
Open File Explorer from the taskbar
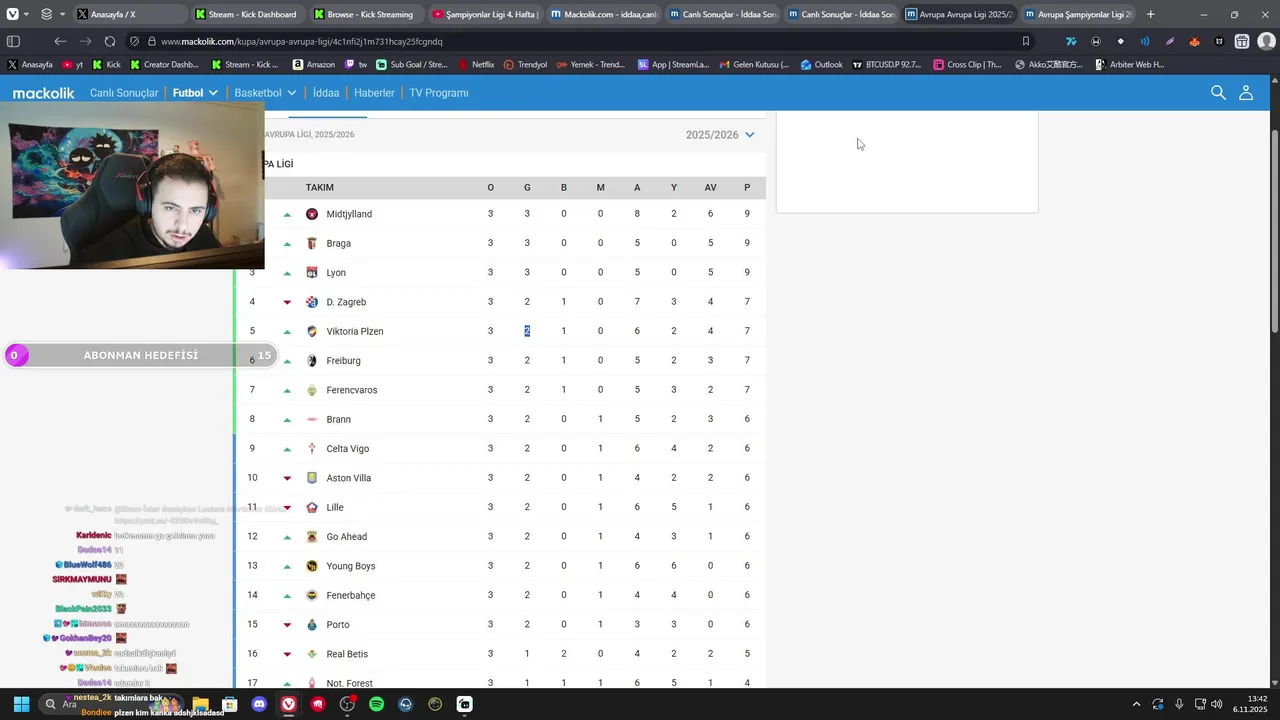pyautogui.click(x=201, y=704)
